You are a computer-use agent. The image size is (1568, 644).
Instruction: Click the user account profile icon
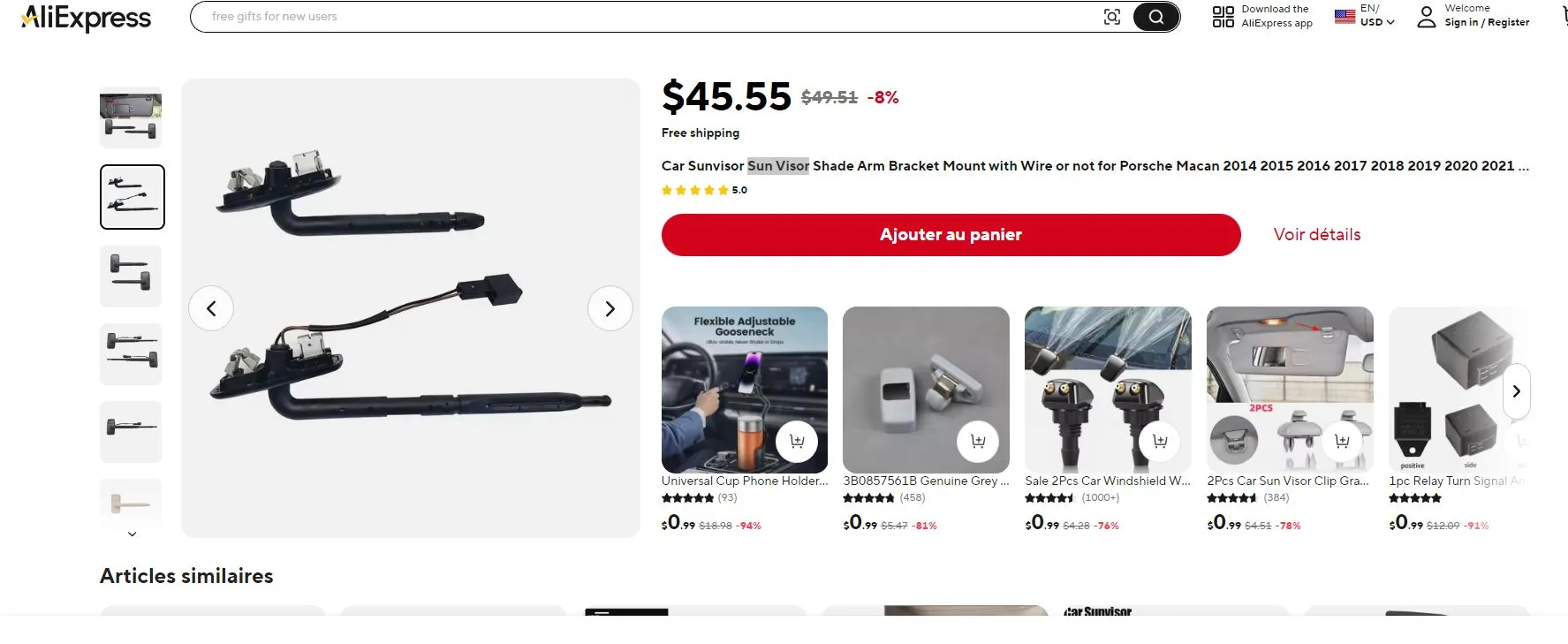pyautogui.click(x=1427, y=17)
